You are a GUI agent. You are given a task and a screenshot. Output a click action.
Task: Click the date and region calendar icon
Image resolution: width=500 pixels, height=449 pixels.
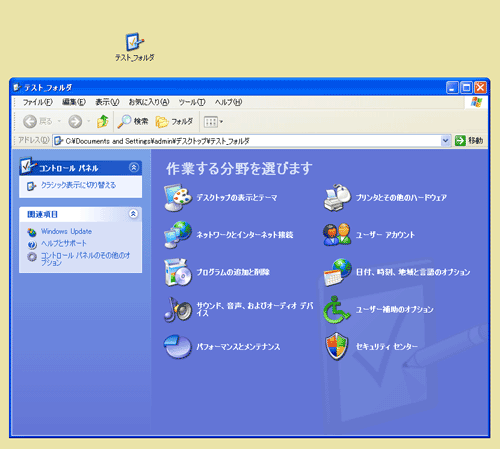[337, 272]
